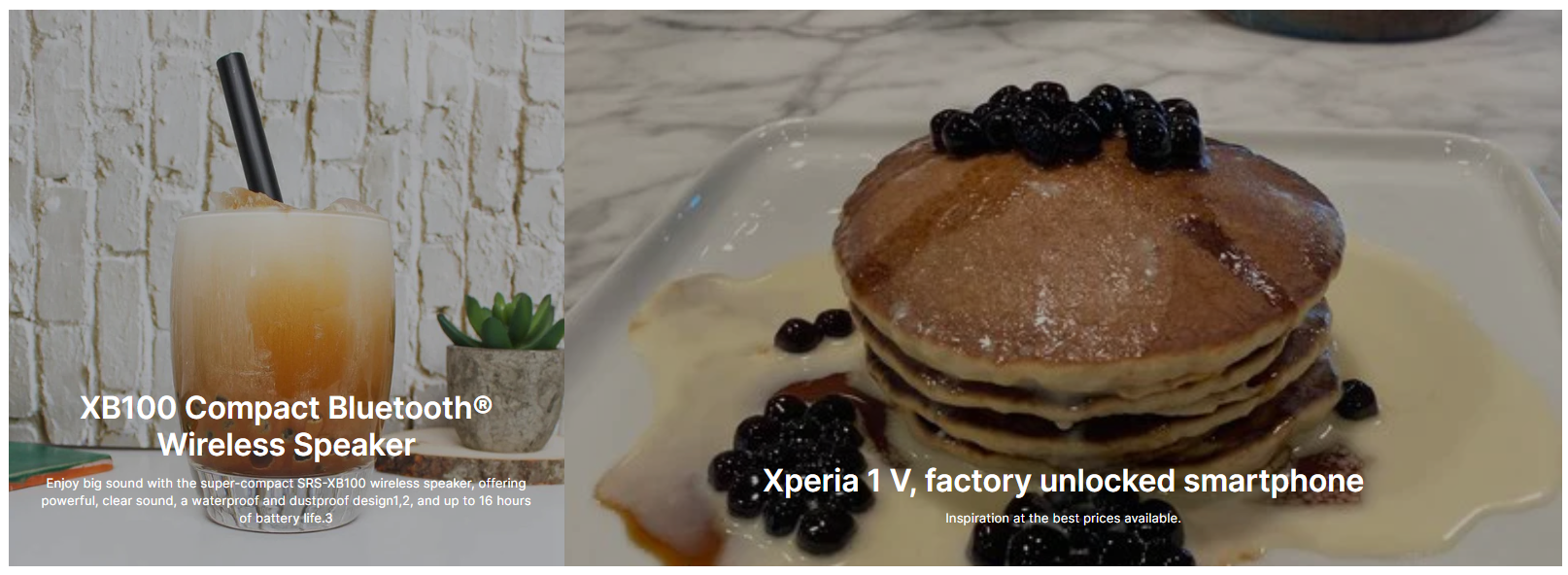The image size is (1568, 575).
Task: Click the registered trademark symbol after Bluetooth
Action: [483, 402]
